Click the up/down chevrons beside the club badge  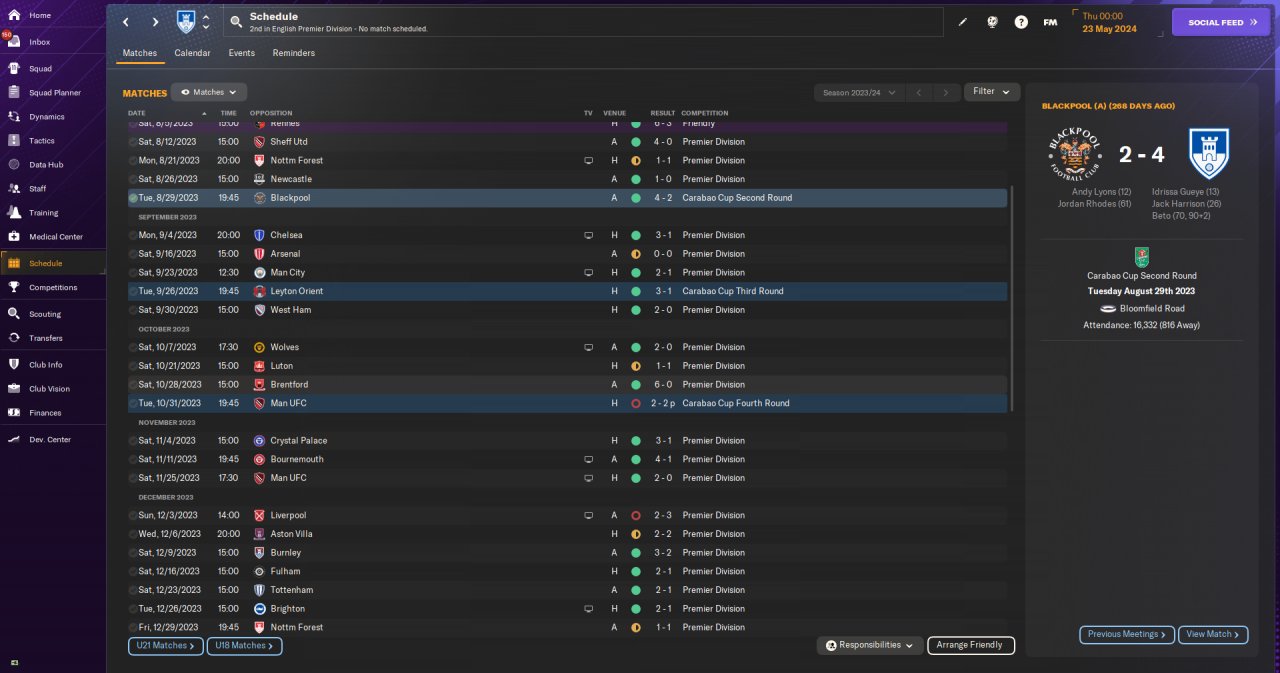[206, 22]
